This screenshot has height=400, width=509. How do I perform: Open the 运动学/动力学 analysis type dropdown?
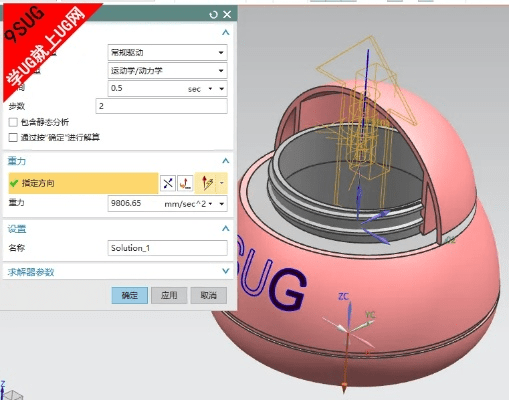tap(167, 71)
